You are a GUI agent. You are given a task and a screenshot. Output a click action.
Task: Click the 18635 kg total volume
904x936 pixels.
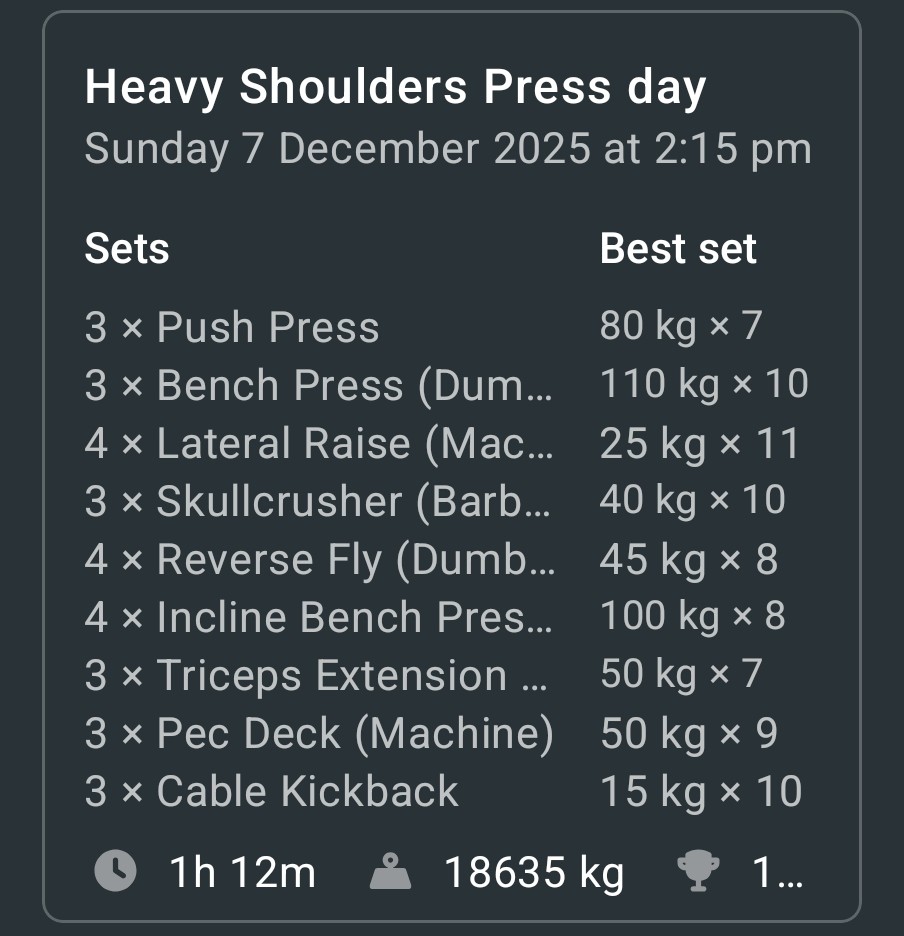click(534, 873)
